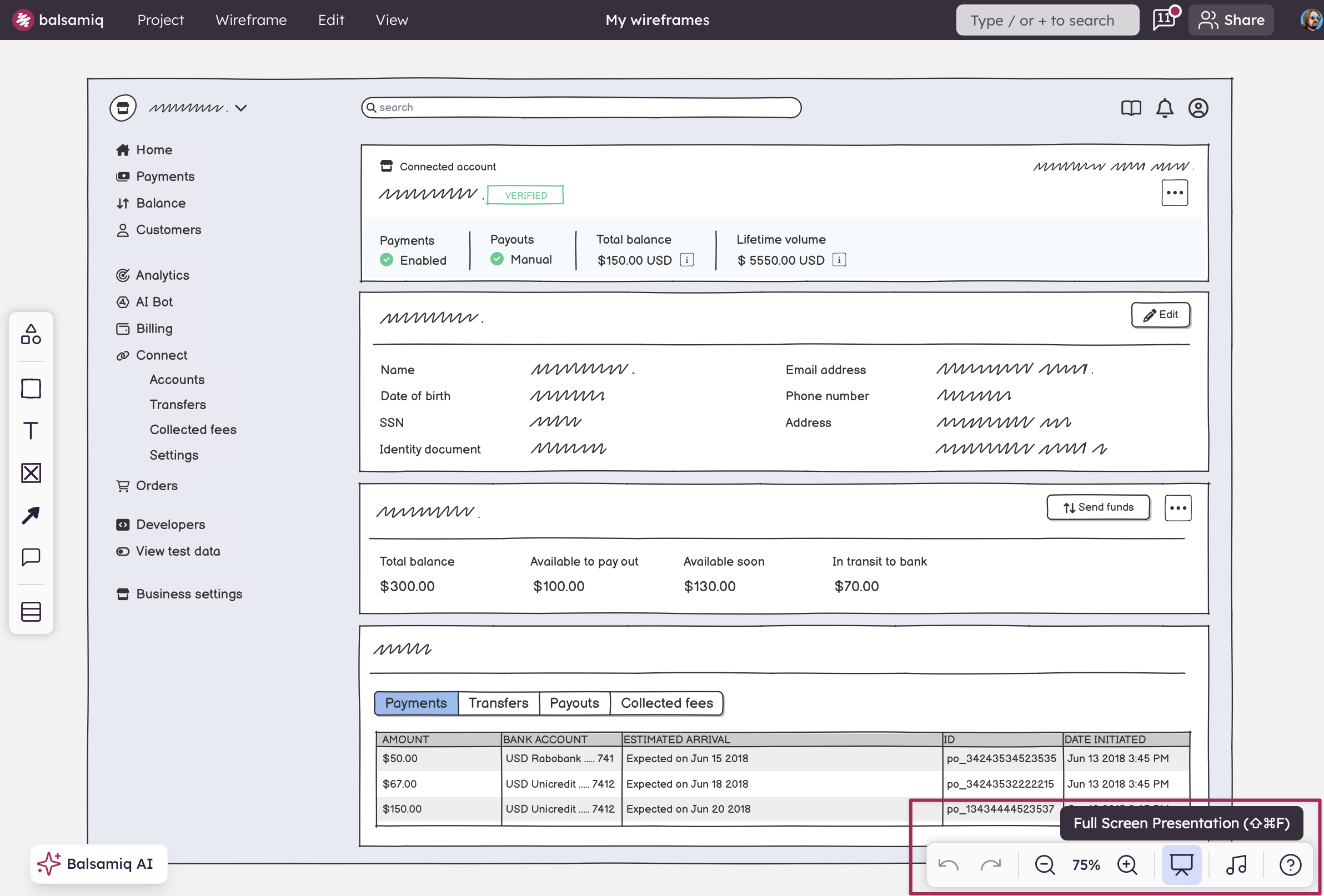Open the View menu

[392, 20]
